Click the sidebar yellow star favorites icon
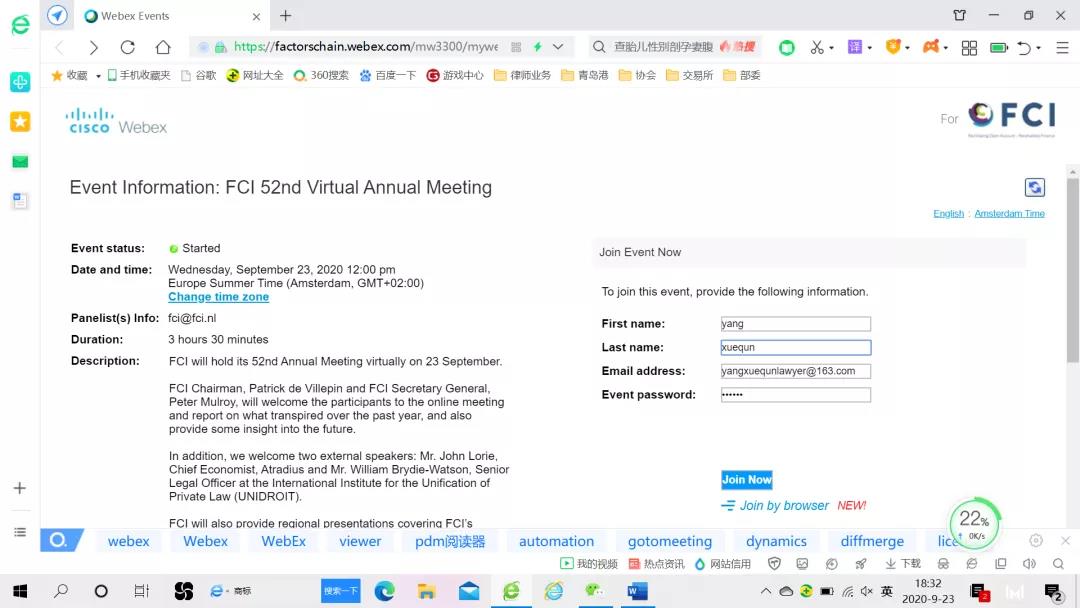The width and height of the screenshot is (1080, 608). tap(20, 122)
